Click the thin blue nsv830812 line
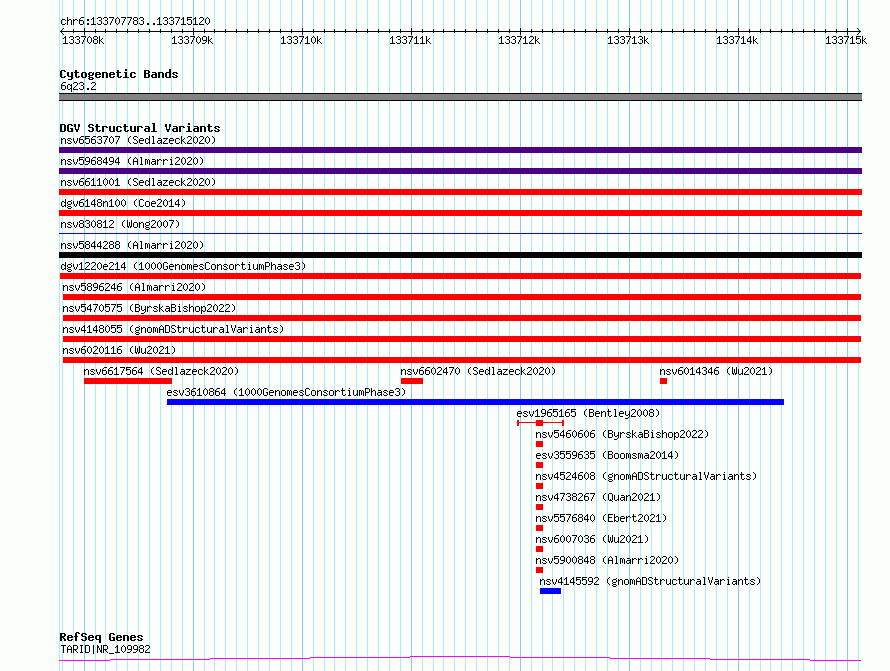The height and width of the screenshot is (671, 890). pyautogui.click(x=460, y=233)
